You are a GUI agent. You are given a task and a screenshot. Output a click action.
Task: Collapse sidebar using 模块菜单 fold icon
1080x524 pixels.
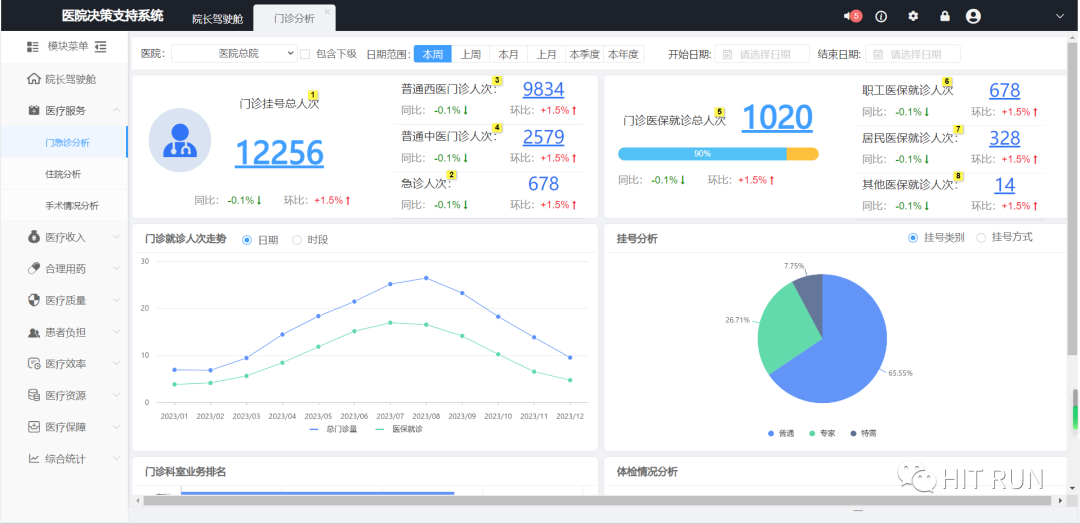101,47
